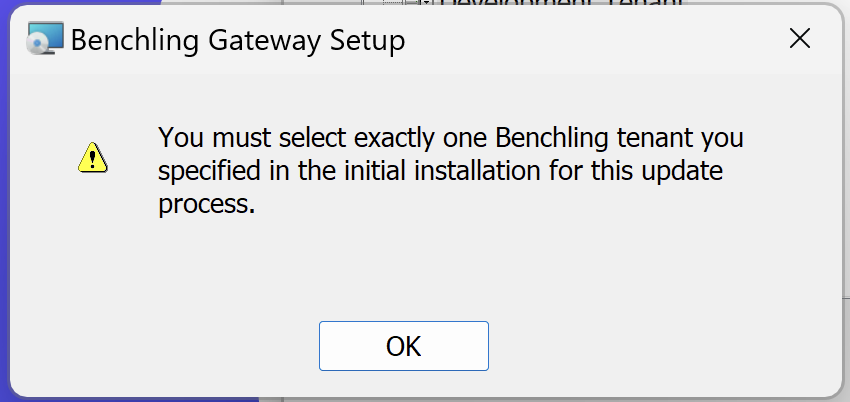Click the yellow warning triangle icon
Image resolution: width=850 pixels, height=402 pixels.
93,158
